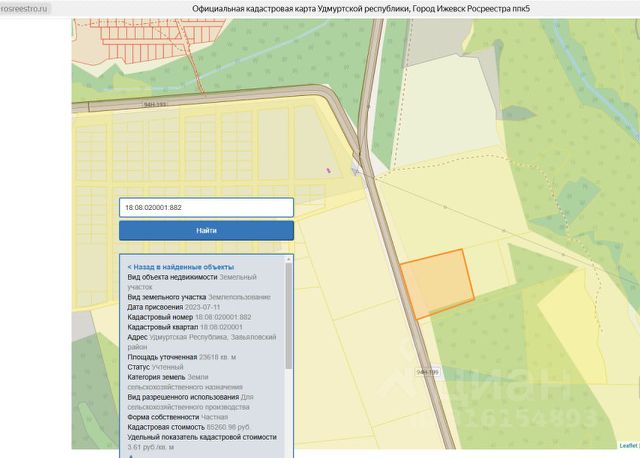Screen dimensions: 640x458
Task: Click the Статус Учтенный row
Action: tap(156, 367)
